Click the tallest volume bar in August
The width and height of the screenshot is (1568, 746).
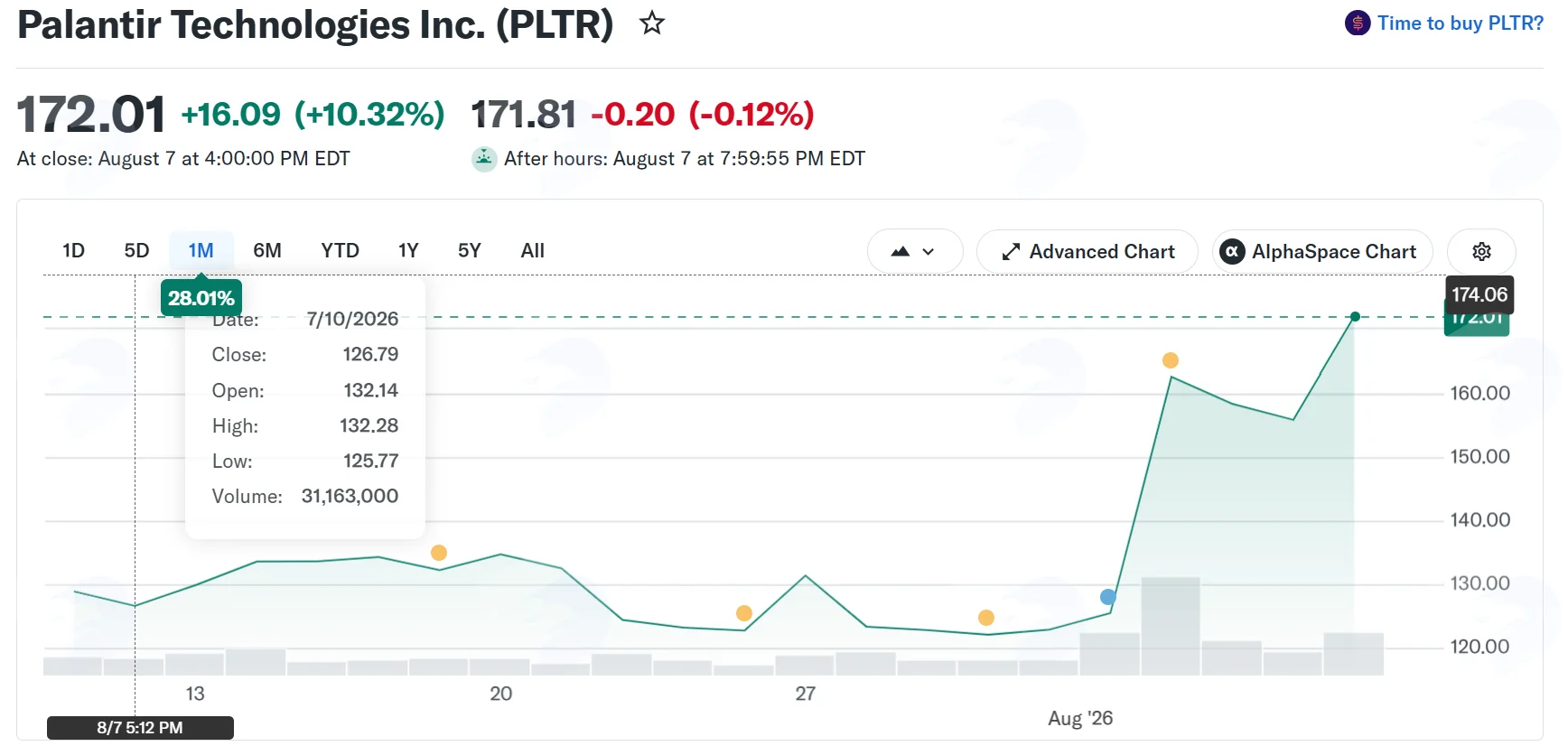click(1171, 626)
